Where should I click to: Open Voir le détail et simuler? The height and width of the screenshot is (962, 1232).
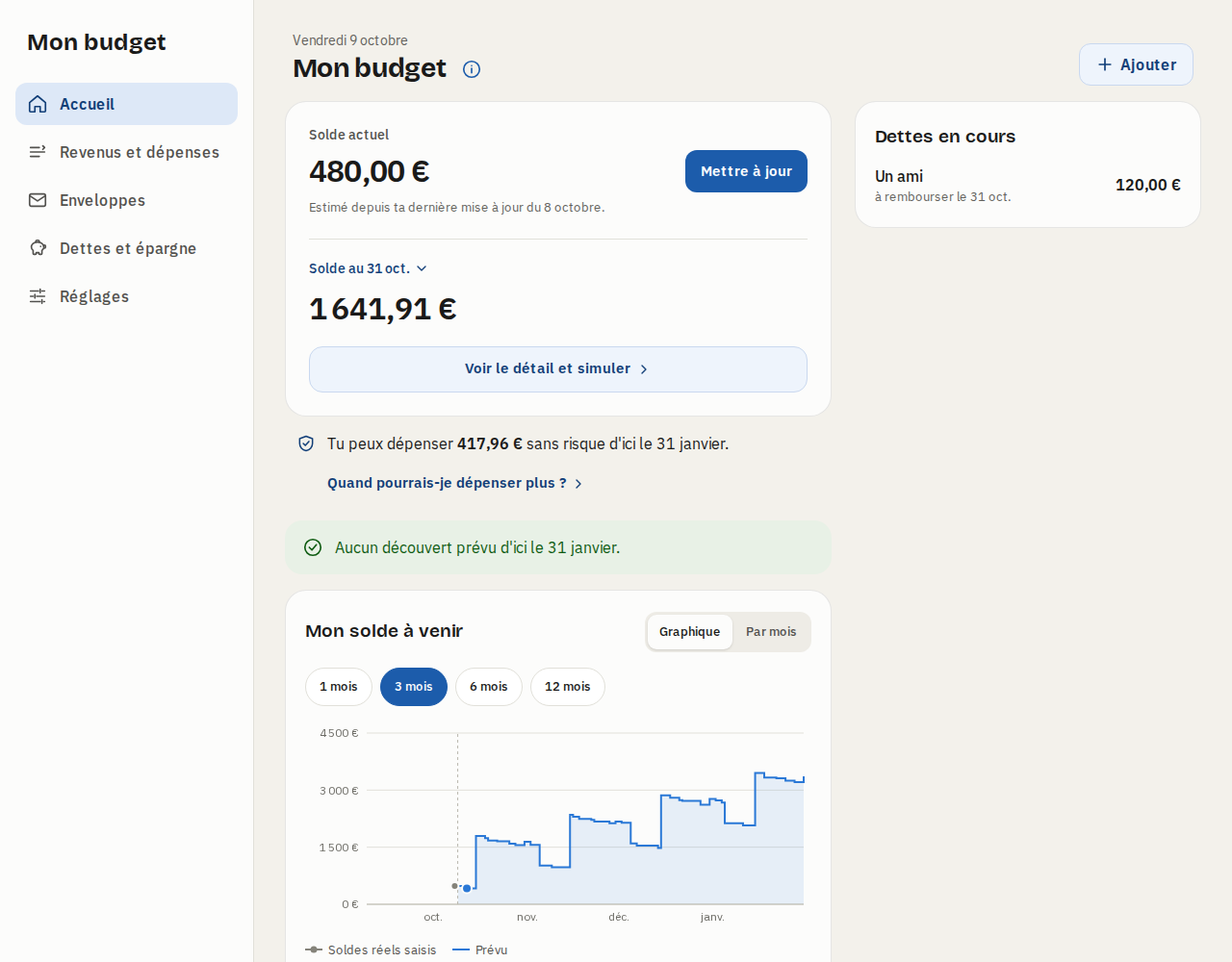[x=558, y=369]
